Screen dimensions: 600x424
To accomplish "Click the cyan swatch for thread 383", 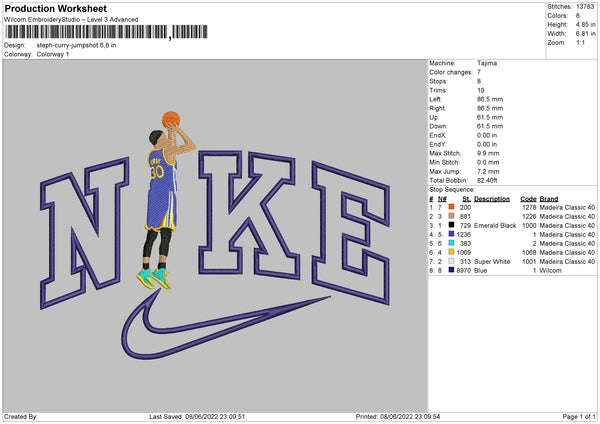I will (452, 243).
